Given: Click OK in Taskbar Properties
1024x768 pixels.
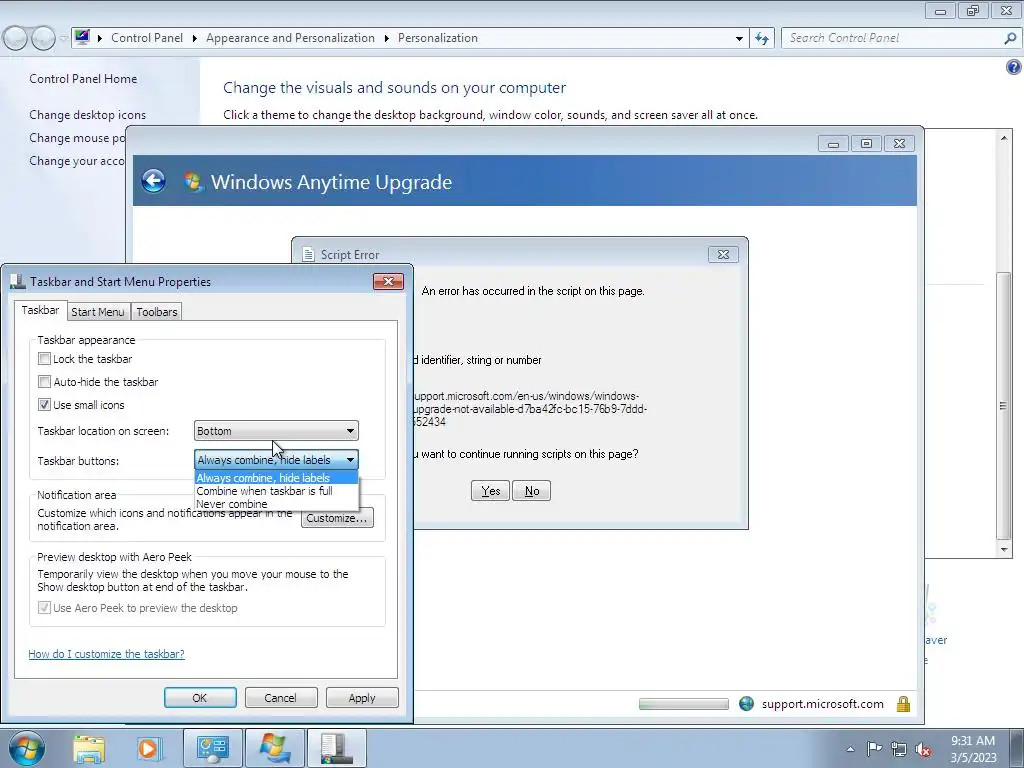Looking at the screenshot, I should (x=200, y=697).
